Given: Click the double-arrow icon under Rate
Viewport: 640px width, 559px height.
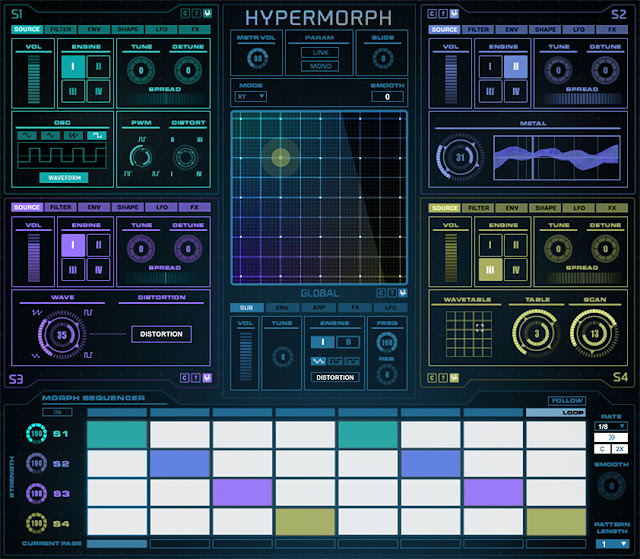Looking at the screenshot, I should click(611, 437).
